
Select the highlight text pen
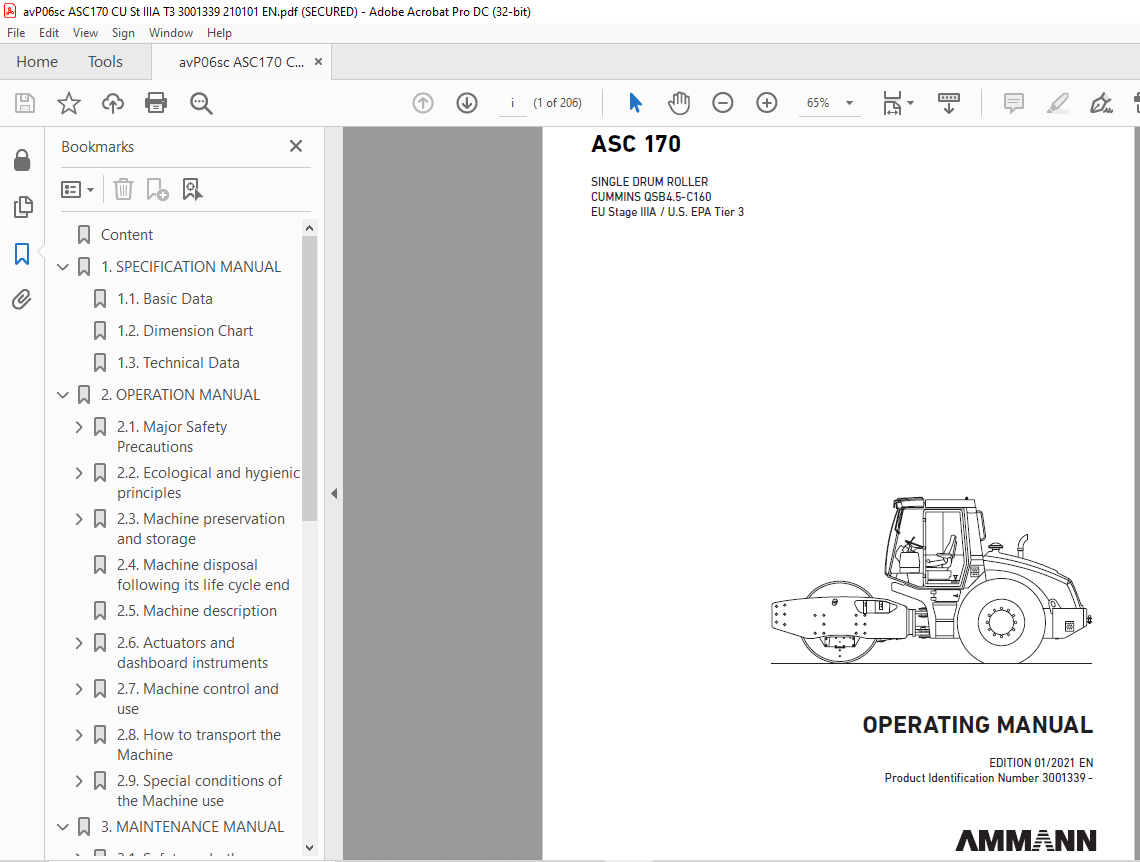pos(1057,103)
